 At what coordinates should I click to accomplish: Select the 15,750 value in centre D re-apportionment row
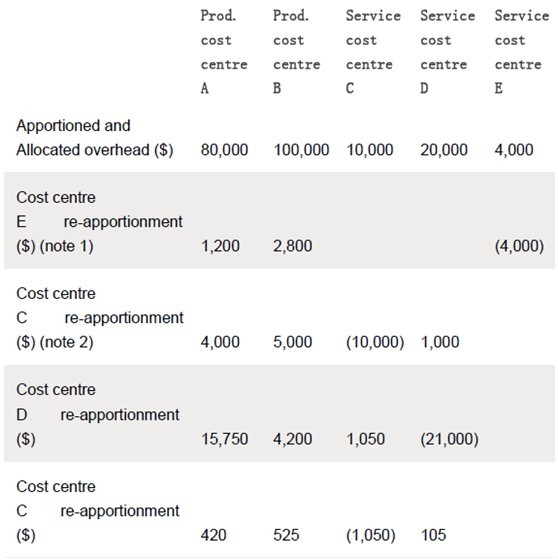pos(224,439)
